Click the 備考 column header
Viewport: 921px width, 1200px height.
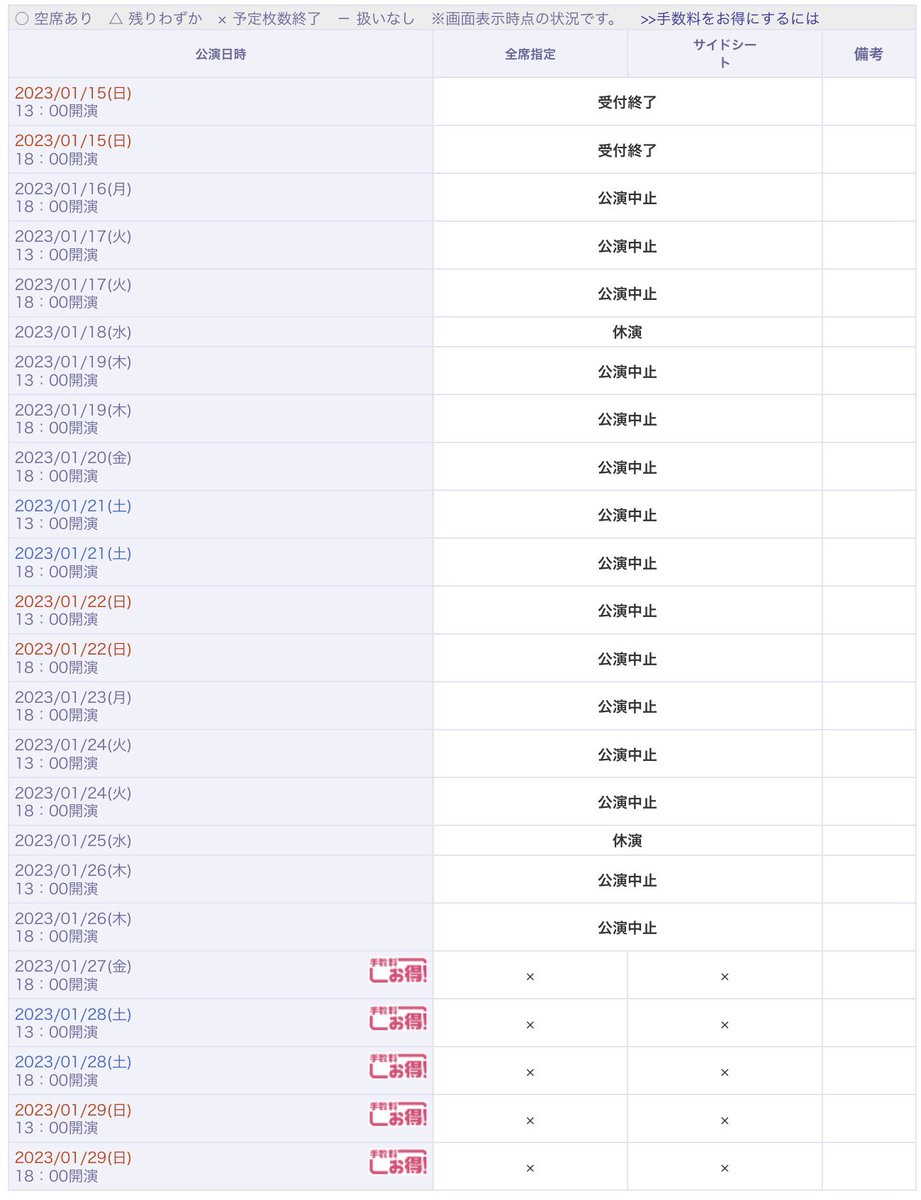point(868,54)
